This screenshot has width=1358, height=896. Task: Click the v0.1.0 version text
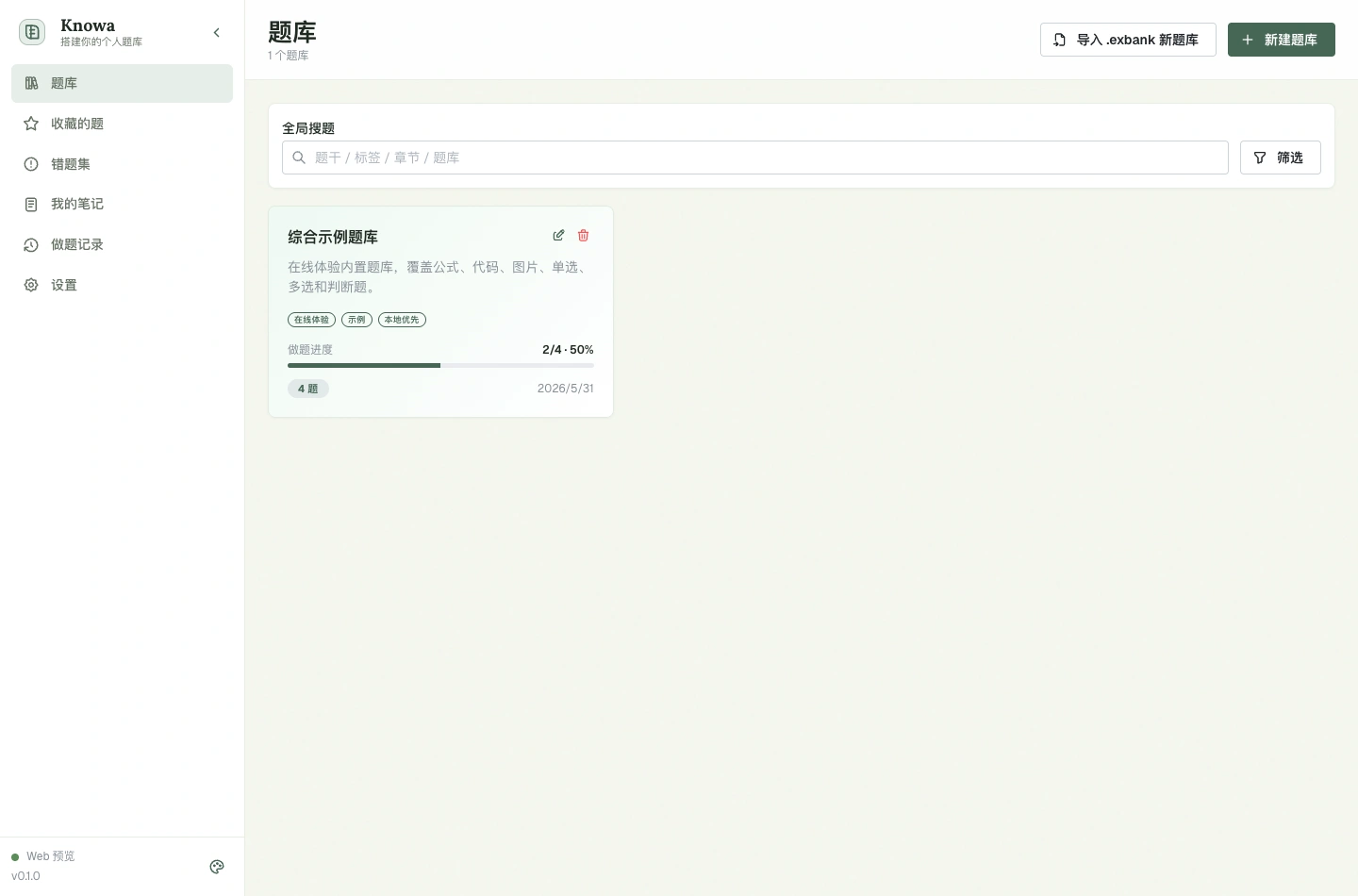[25, 876]
